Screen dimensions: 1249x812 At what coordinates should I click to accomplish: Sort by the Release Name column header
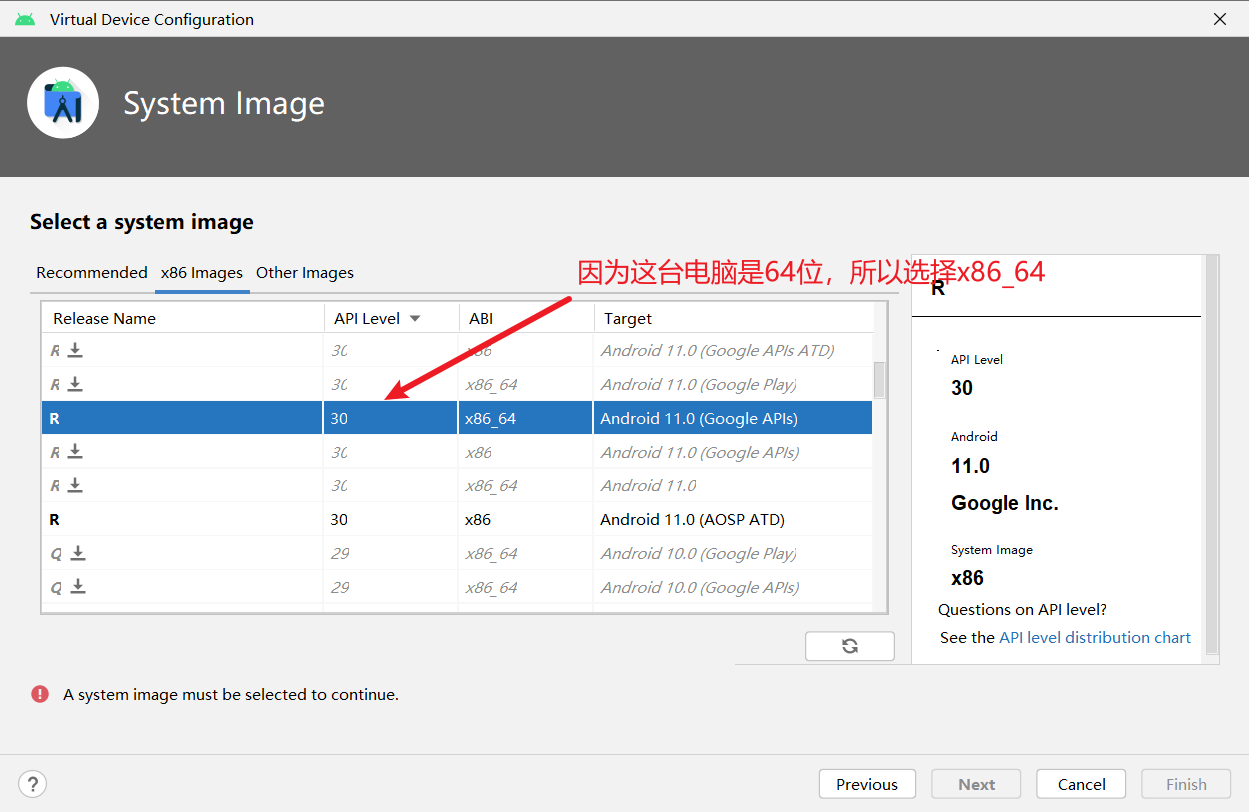(x=182, y=318)
